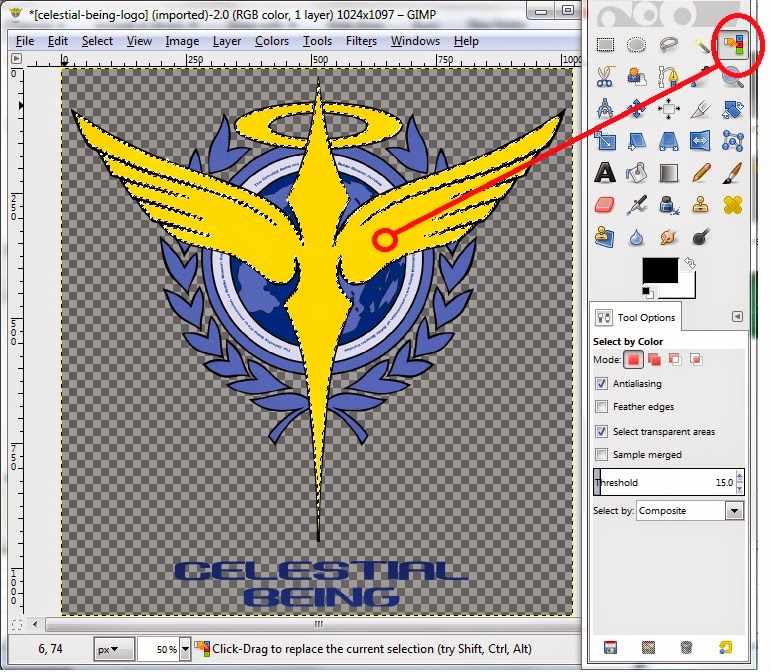
Task: Select the Dodge/Burn tool
Action: [701, 237]
